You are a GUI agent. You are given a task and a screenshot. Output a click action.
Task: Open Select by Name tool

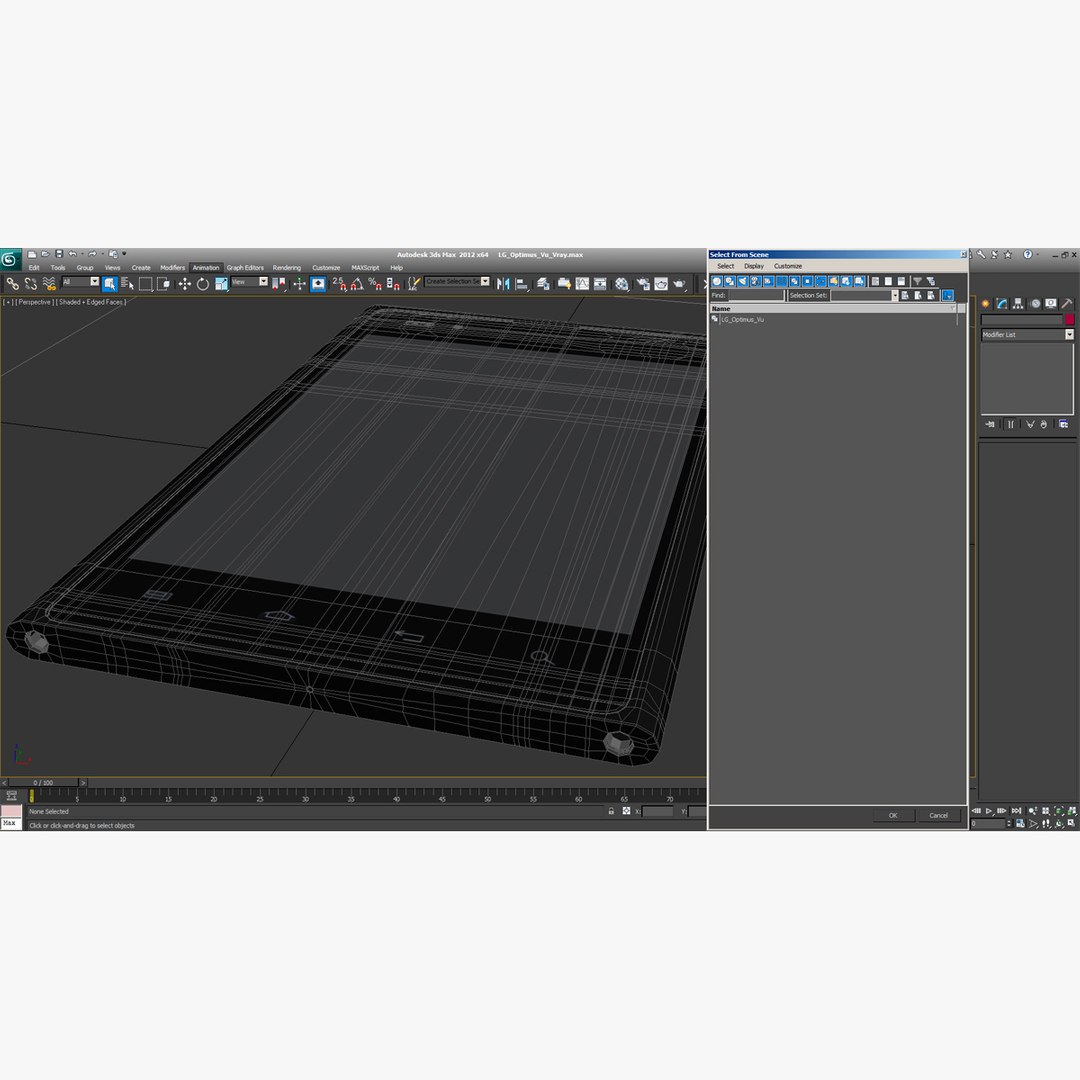click(x=127, y=284)
